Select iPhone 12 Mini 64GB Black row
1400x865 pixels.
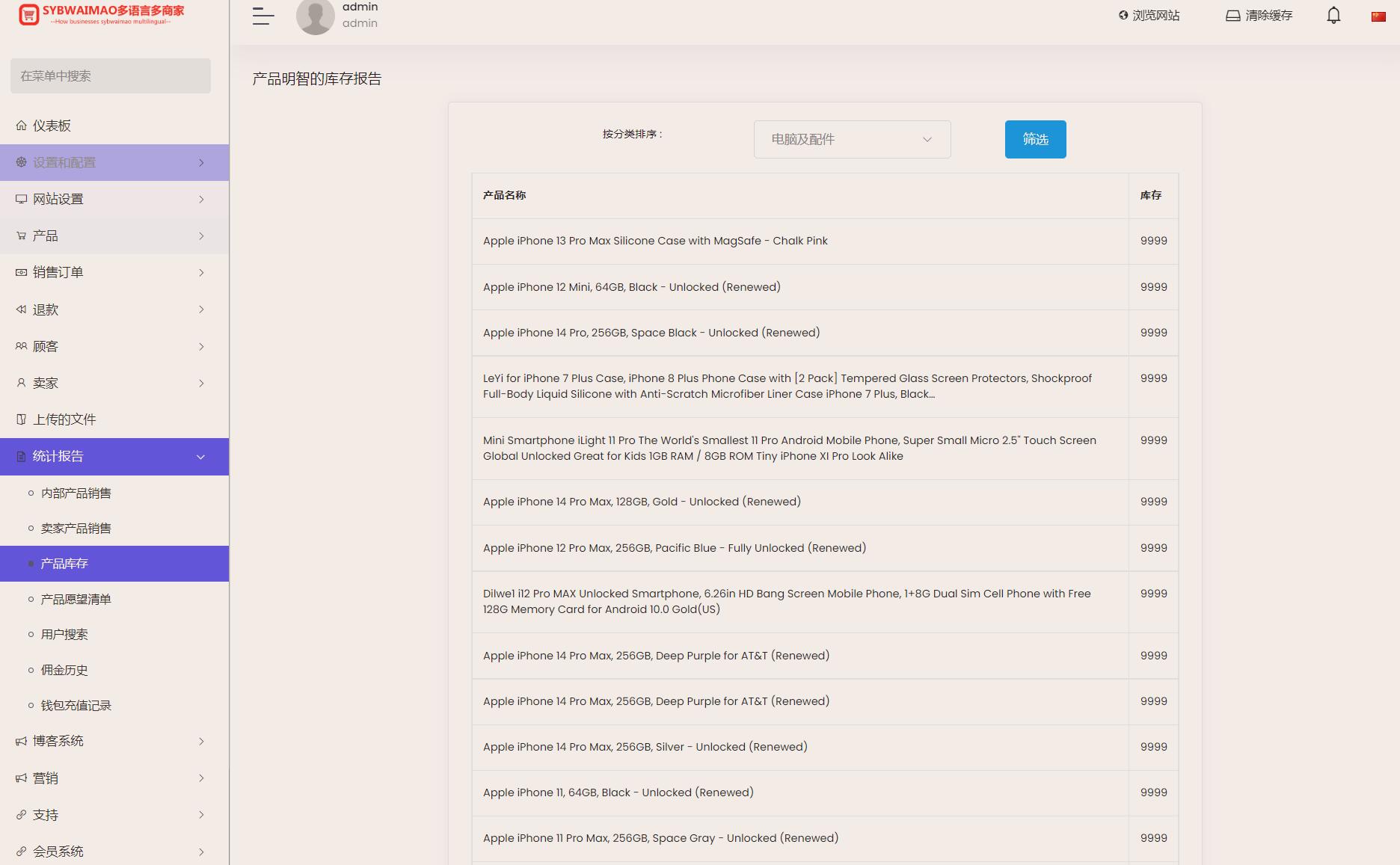pyautogui.click(x=825, y=287)
